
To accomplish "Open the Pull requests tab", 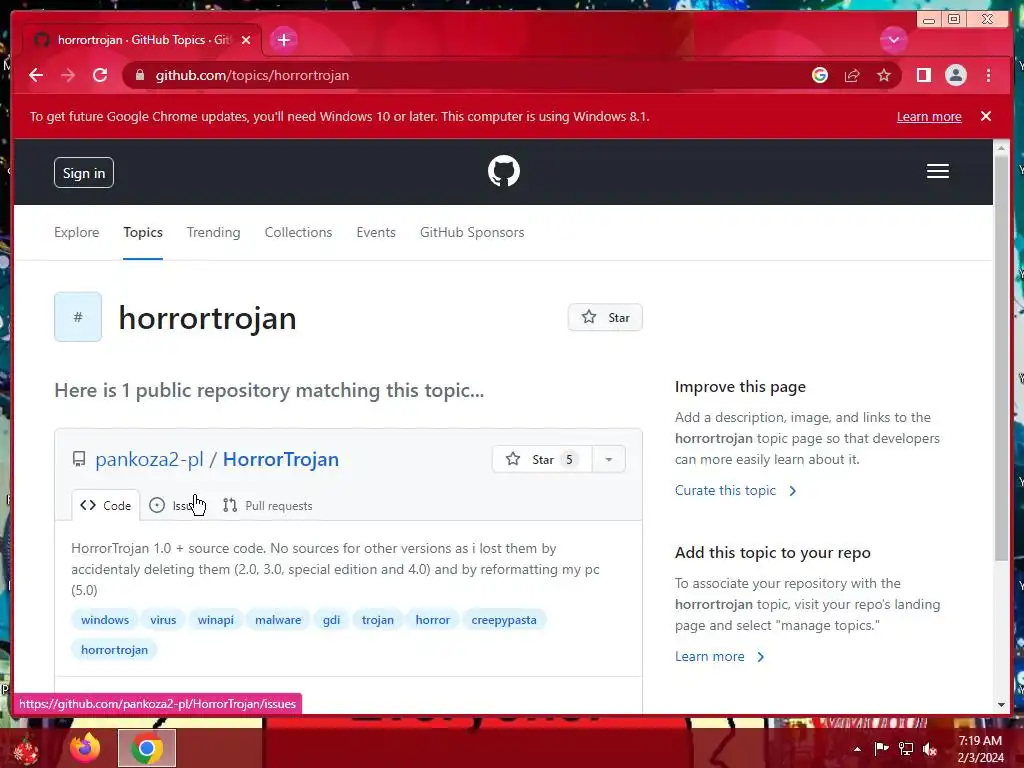I will (268, 505).
